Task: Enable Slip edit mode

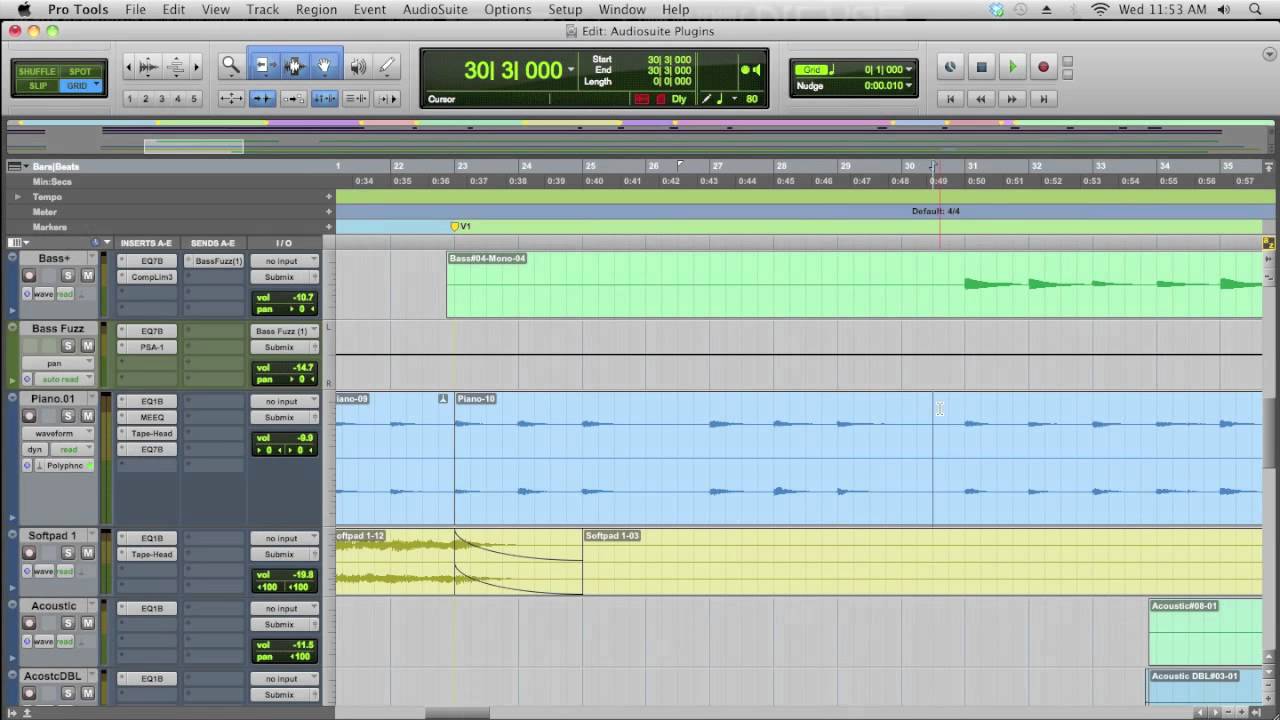Action: tap(37, 86)
